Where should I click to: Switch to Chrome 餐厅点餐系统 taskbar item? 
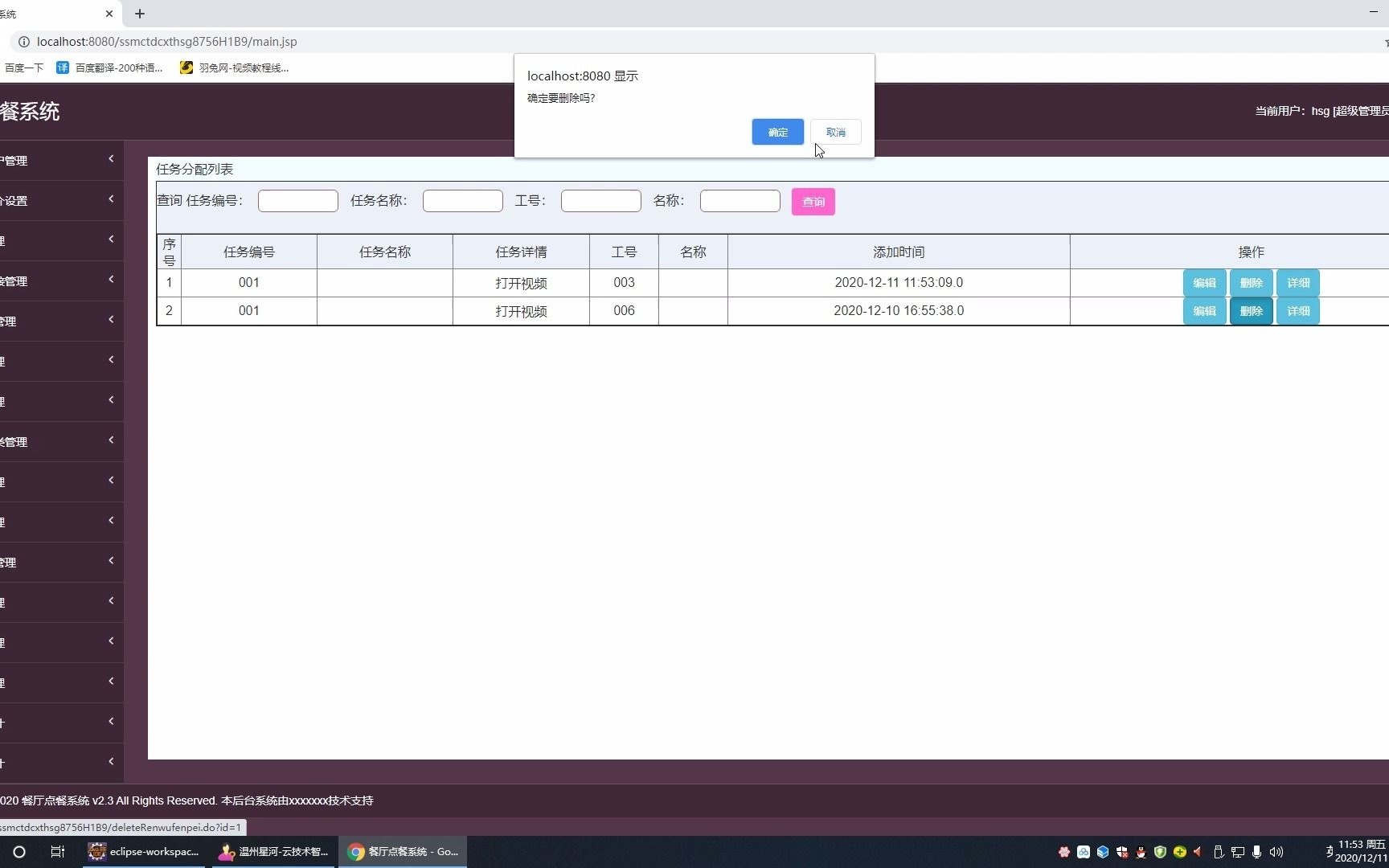tap(403, 852)
